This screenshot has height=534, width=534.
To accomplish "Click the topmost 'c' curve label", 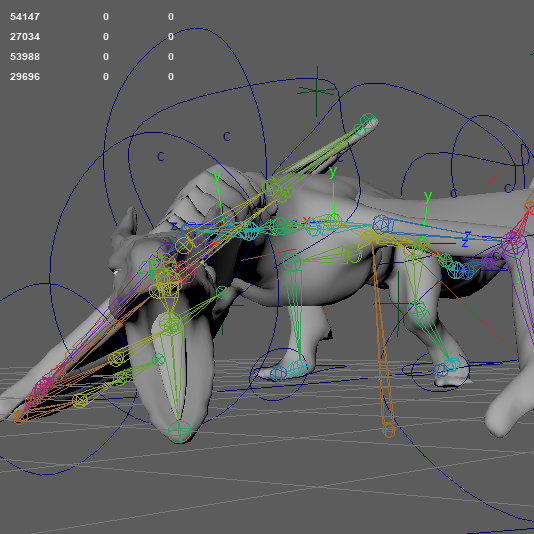I will point(227,137).
